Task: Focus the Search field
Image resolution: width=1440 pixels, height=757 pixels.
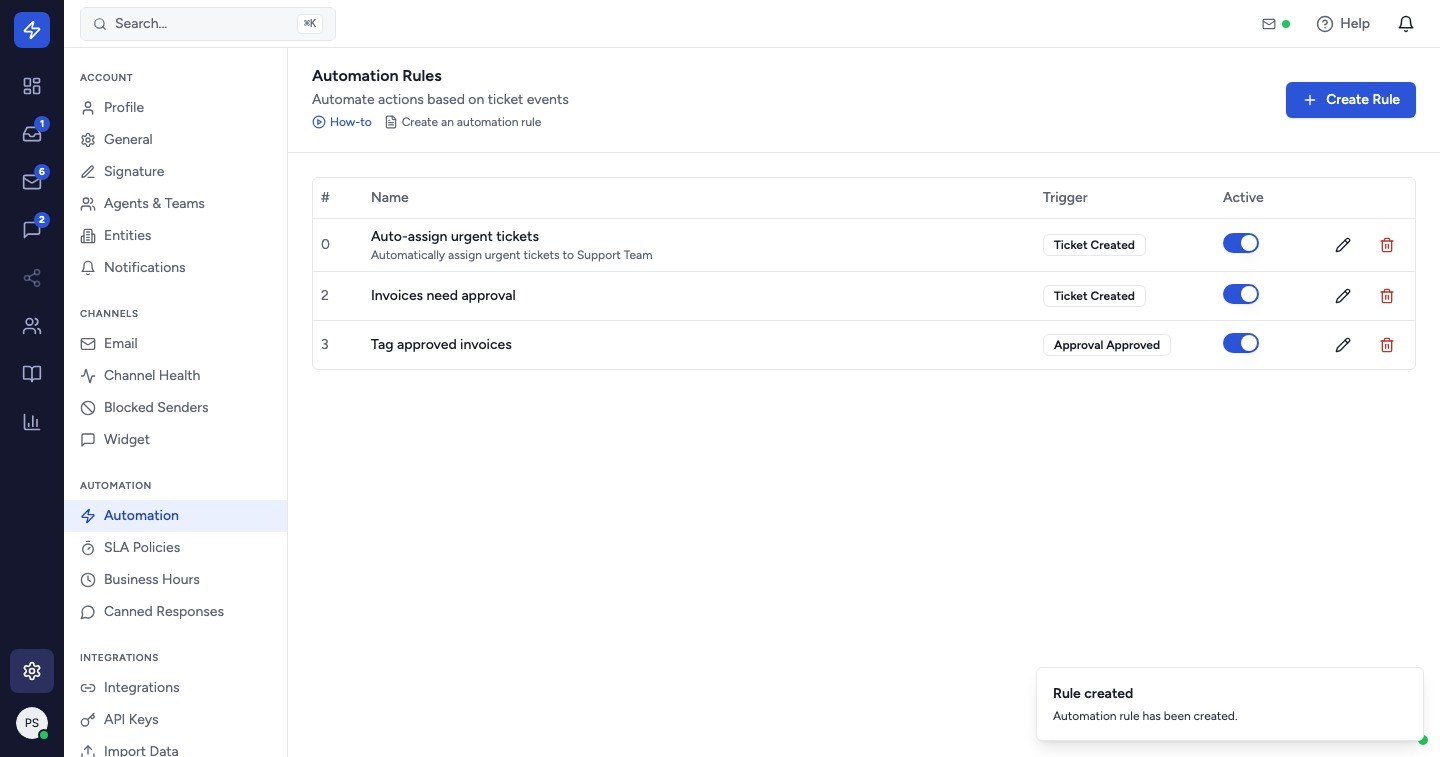Action: click(208, 24)
